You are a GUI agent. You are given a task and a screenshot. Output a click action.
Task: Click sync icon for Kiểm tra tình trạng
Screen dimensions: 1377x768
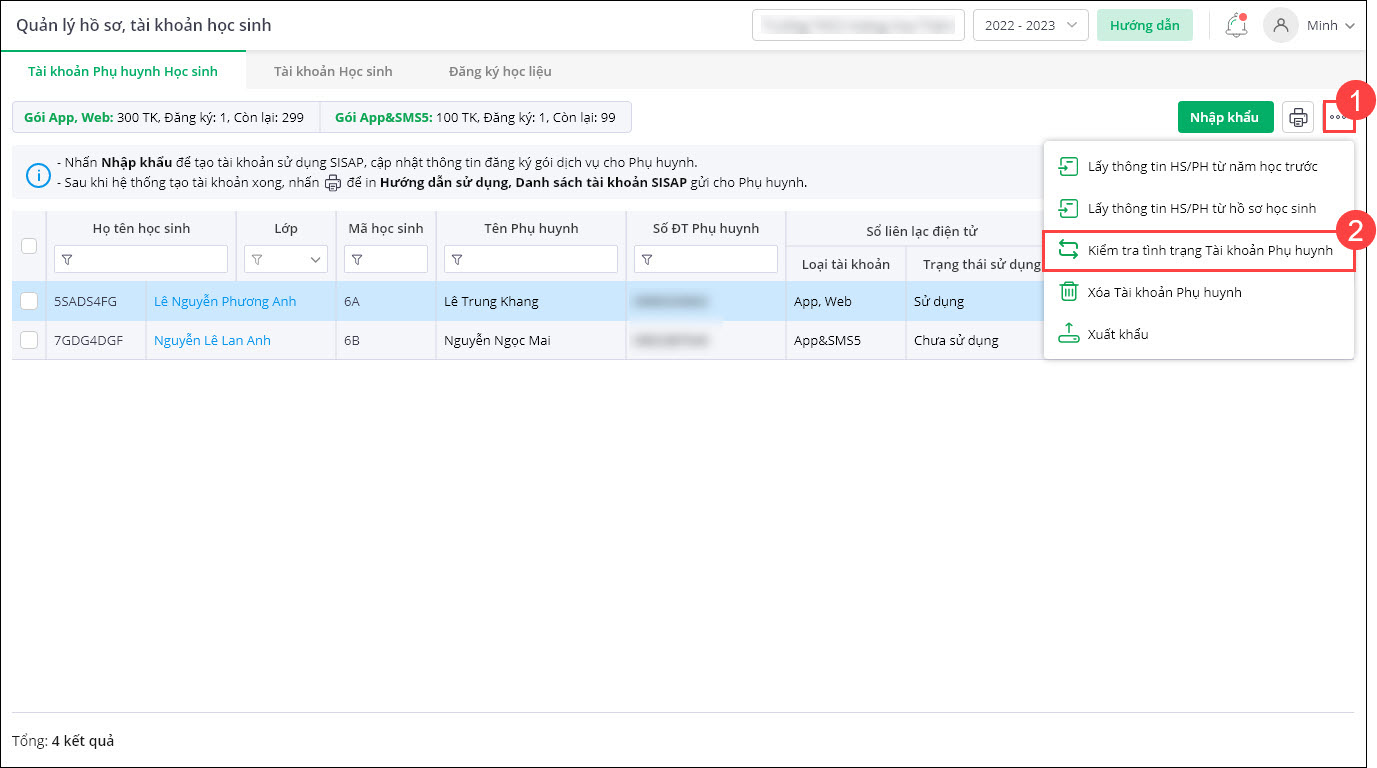pos(1068,250)
